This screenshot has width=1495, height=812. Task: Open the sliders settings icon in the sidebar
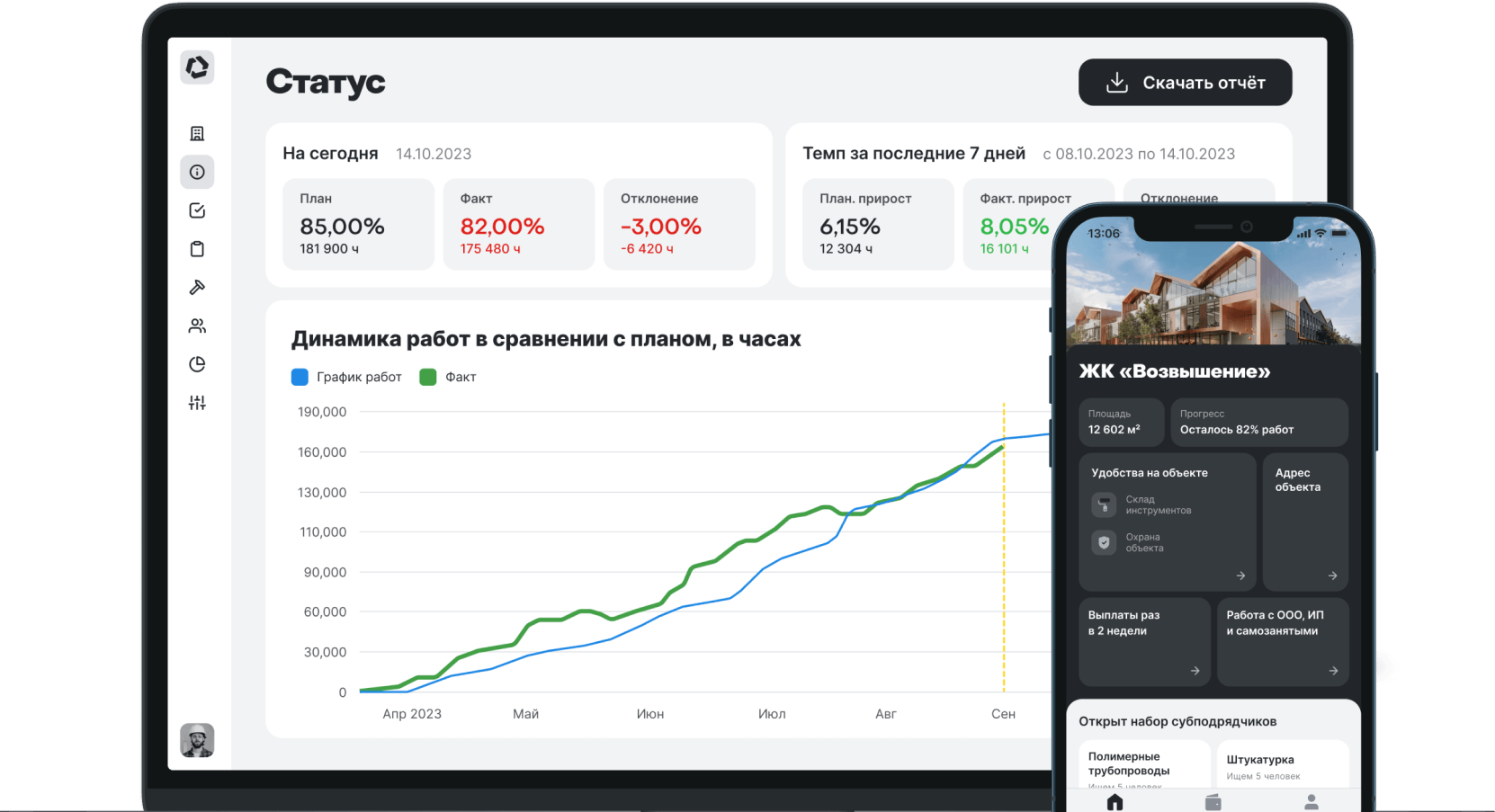point(197,403)
